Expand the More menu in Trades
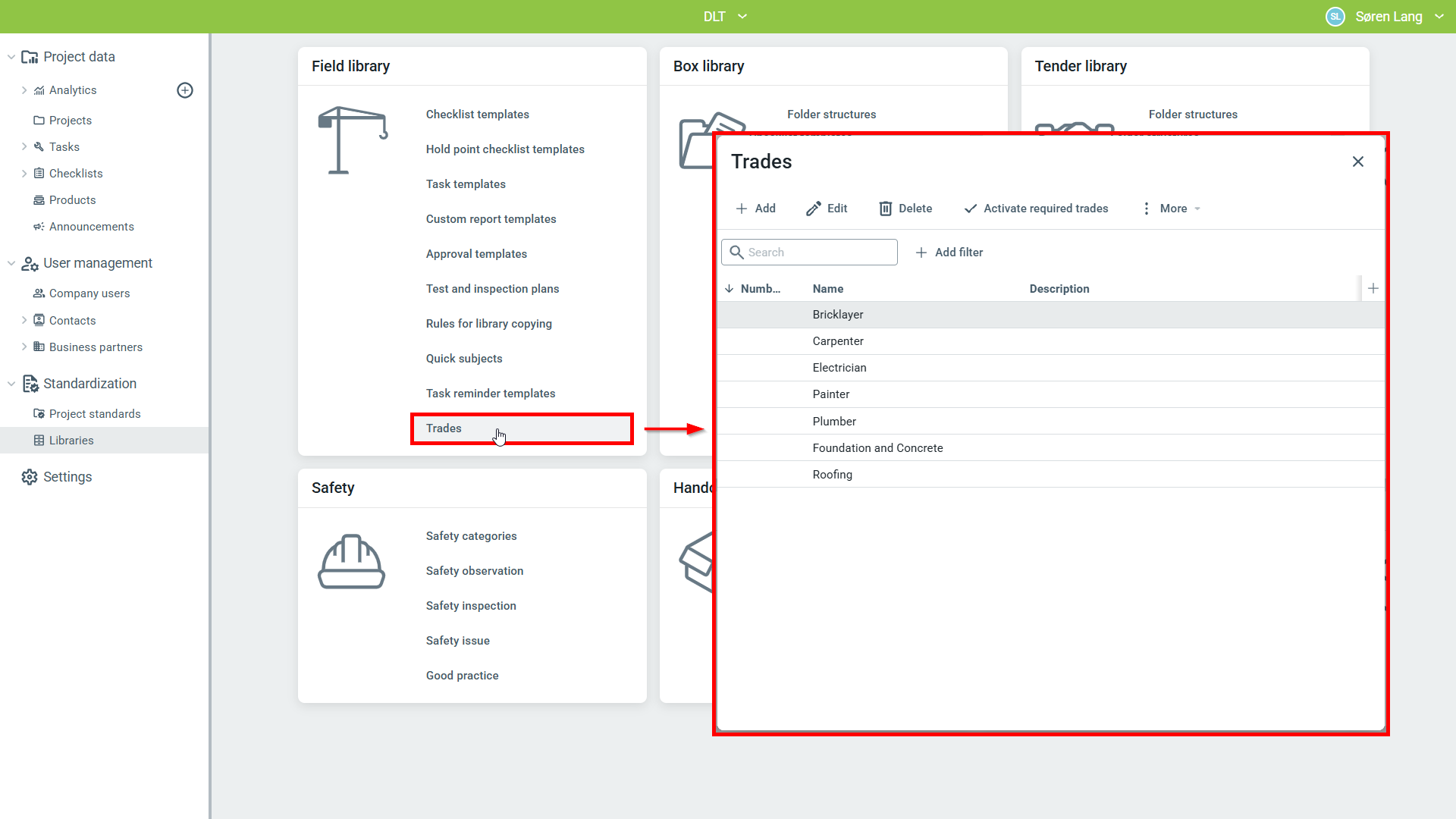This screenshot has width=1456, height=819. click(1172, 209)
